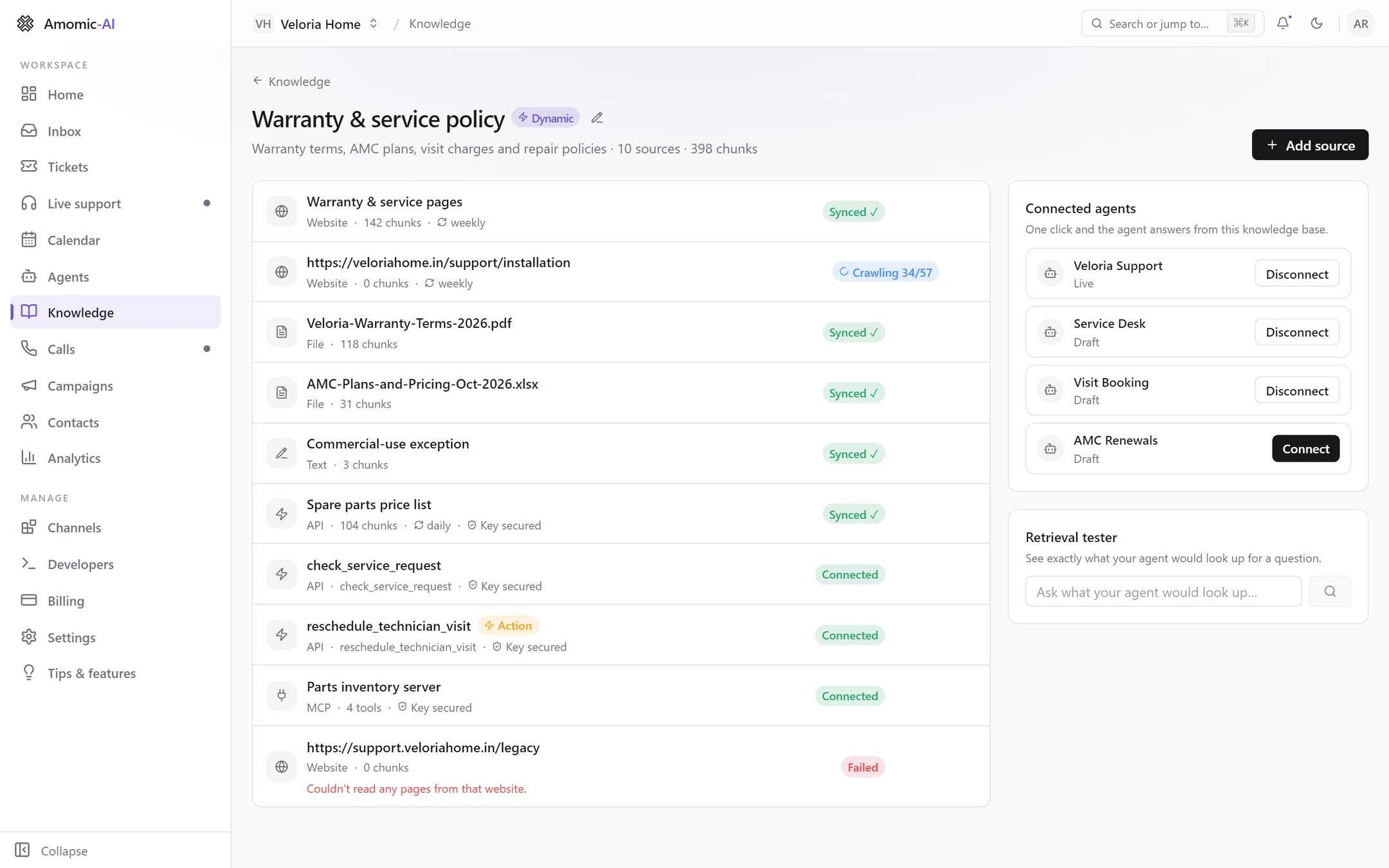This screenshot has width=1389, height=868.
Task: Click the robot icon beside Veloria Support agent
Action: pyautogui.click(x=1050, y=273)
